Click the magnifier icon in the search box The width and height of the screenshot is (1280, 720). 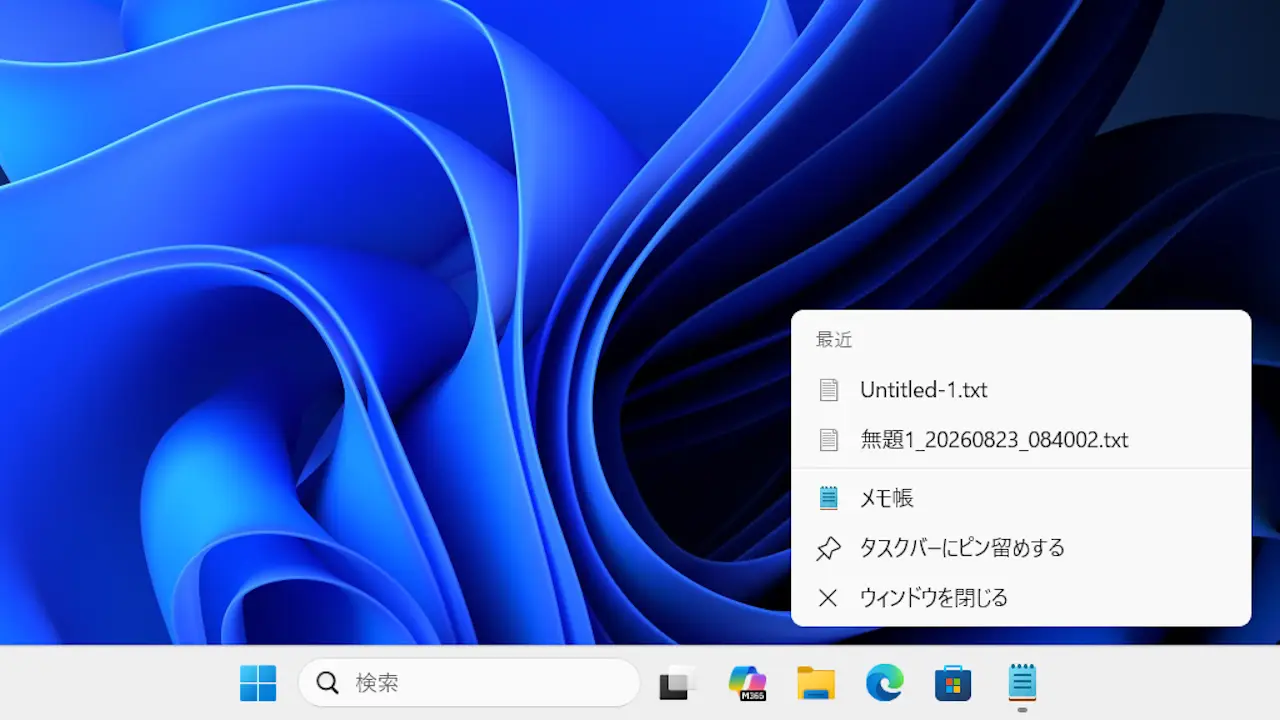coord(328,683)
